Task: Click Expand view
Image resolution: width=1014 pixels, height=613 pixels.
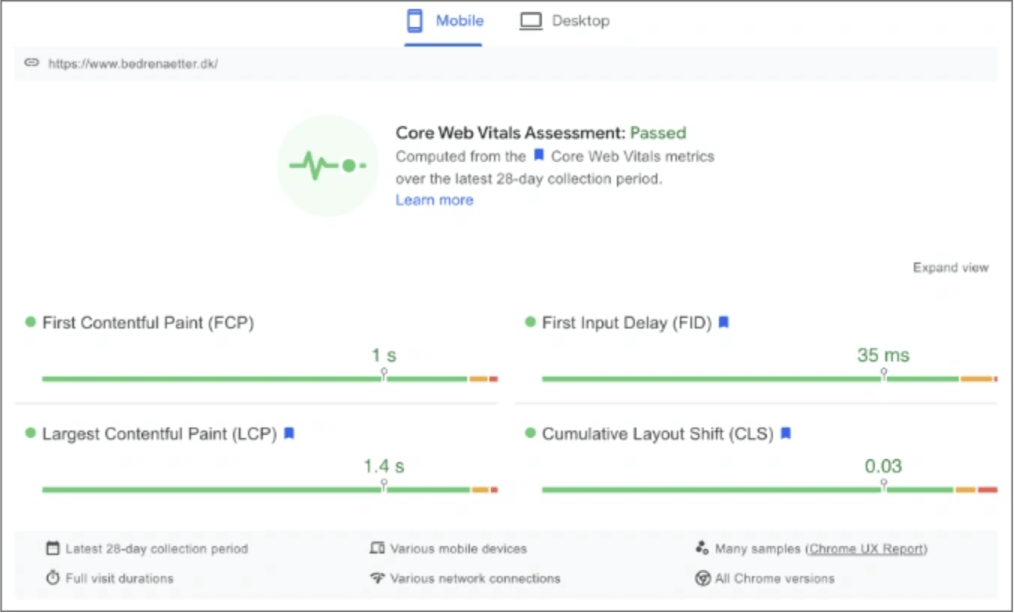Action: tap(950, 268)
